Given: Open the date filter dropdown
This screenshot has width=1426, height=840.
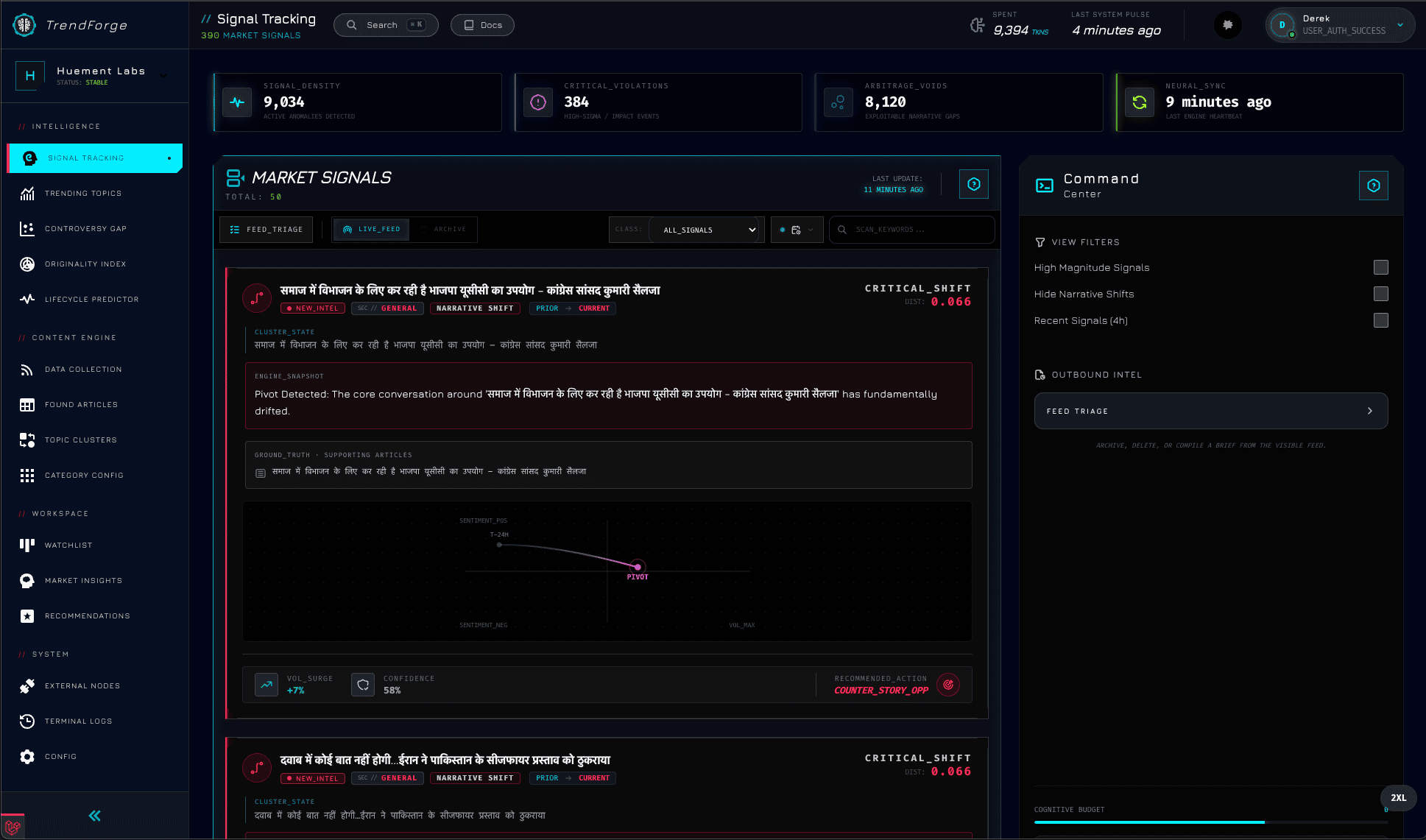Looking at the screenshot, I should [x=797, y=230].
